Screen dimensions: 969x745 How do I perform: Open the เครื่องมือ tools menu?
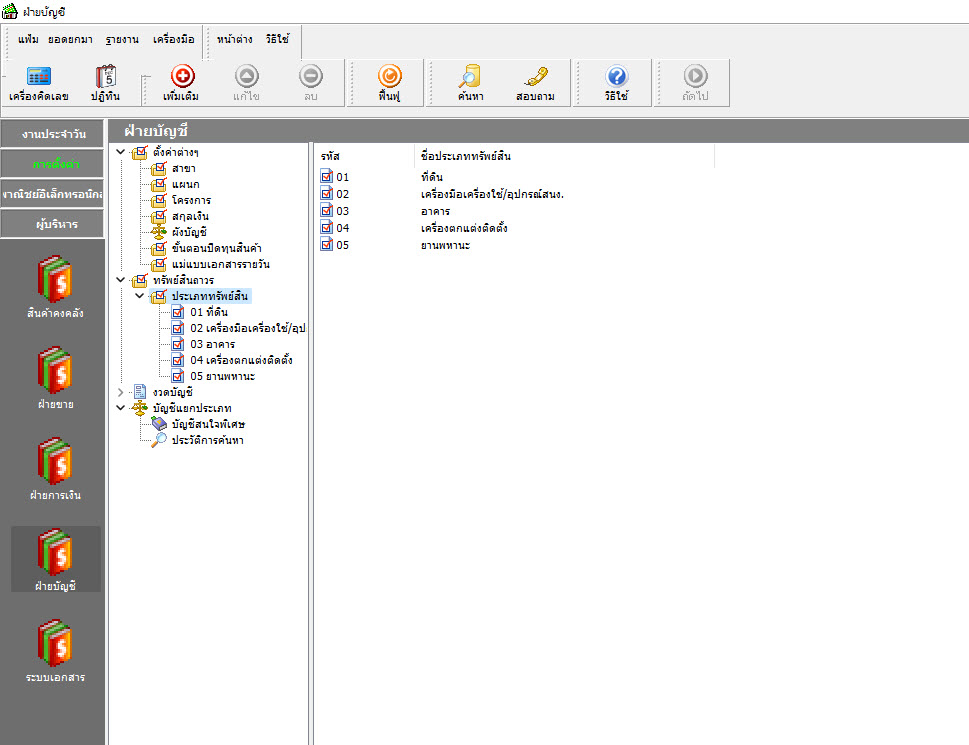(x=173, y=40)
